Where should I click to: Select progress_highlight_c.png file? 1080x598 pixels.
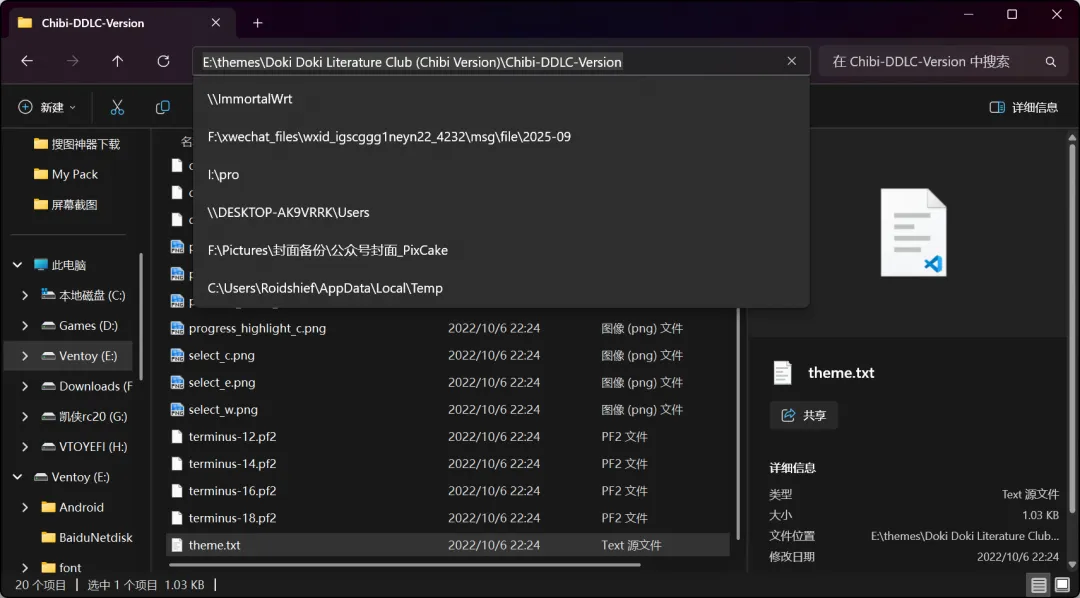(x=448, y=329)
